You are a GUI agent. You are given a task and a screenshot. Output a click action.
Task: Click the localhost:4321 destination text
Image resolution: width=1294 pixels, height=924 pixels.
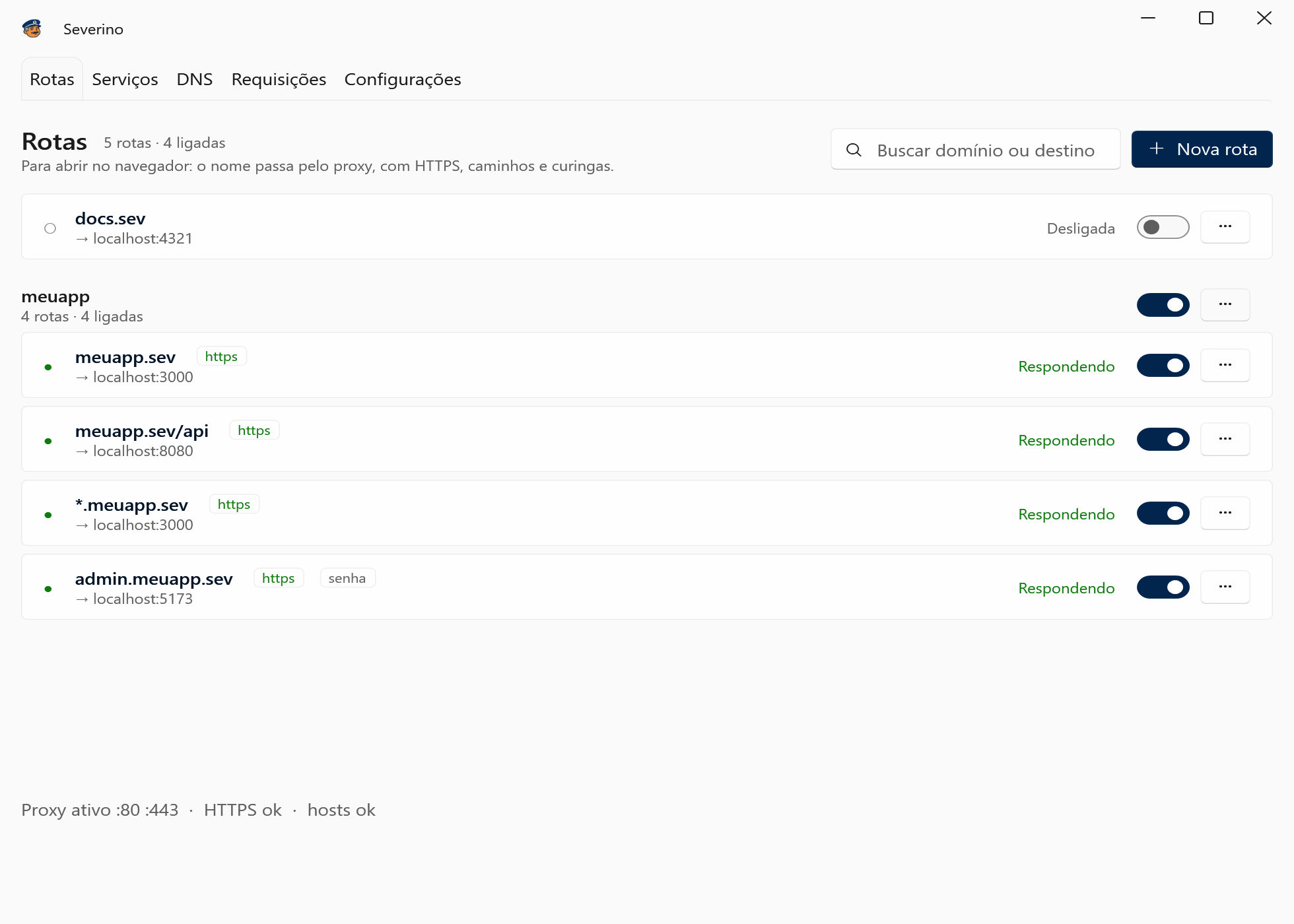coord(143,238)
